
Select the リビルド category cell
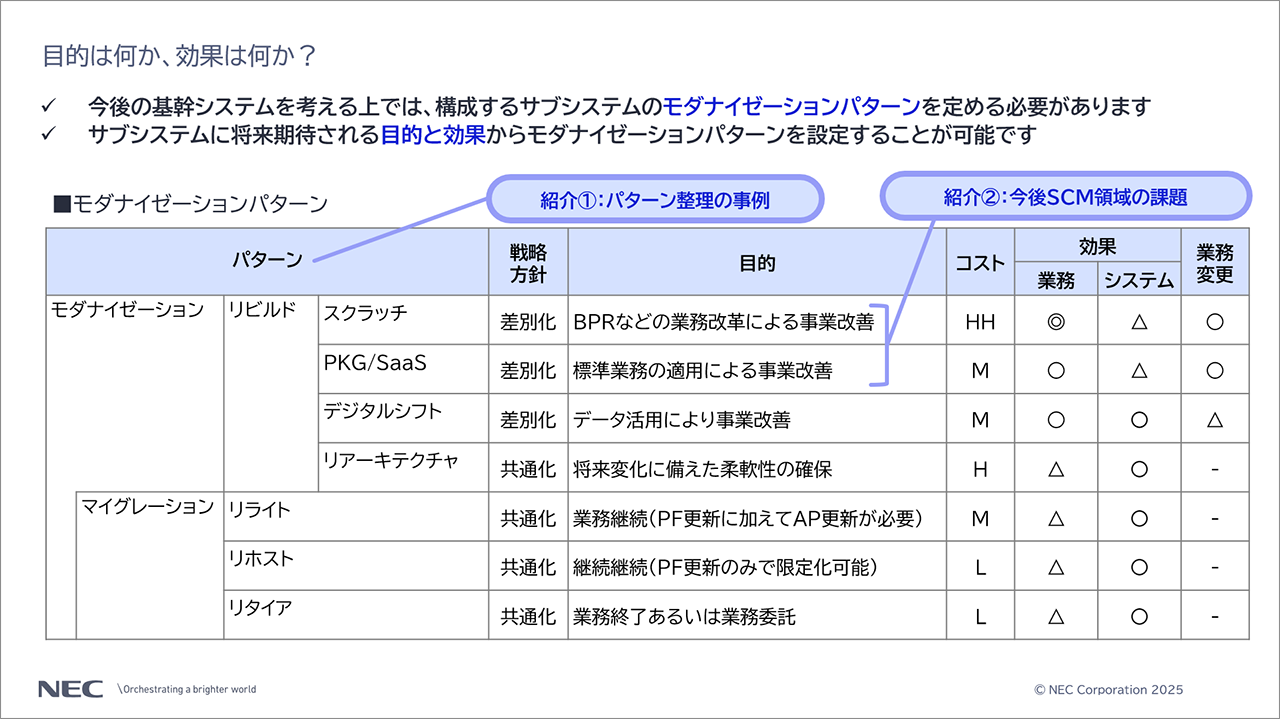[262, 311]
